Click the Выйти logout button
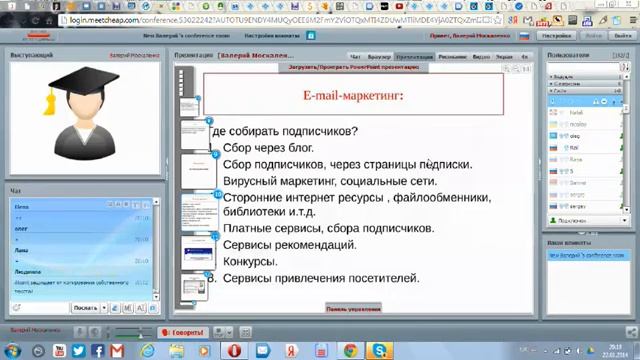640x360 pixels. pyautogui.click(x=623, y=36)
